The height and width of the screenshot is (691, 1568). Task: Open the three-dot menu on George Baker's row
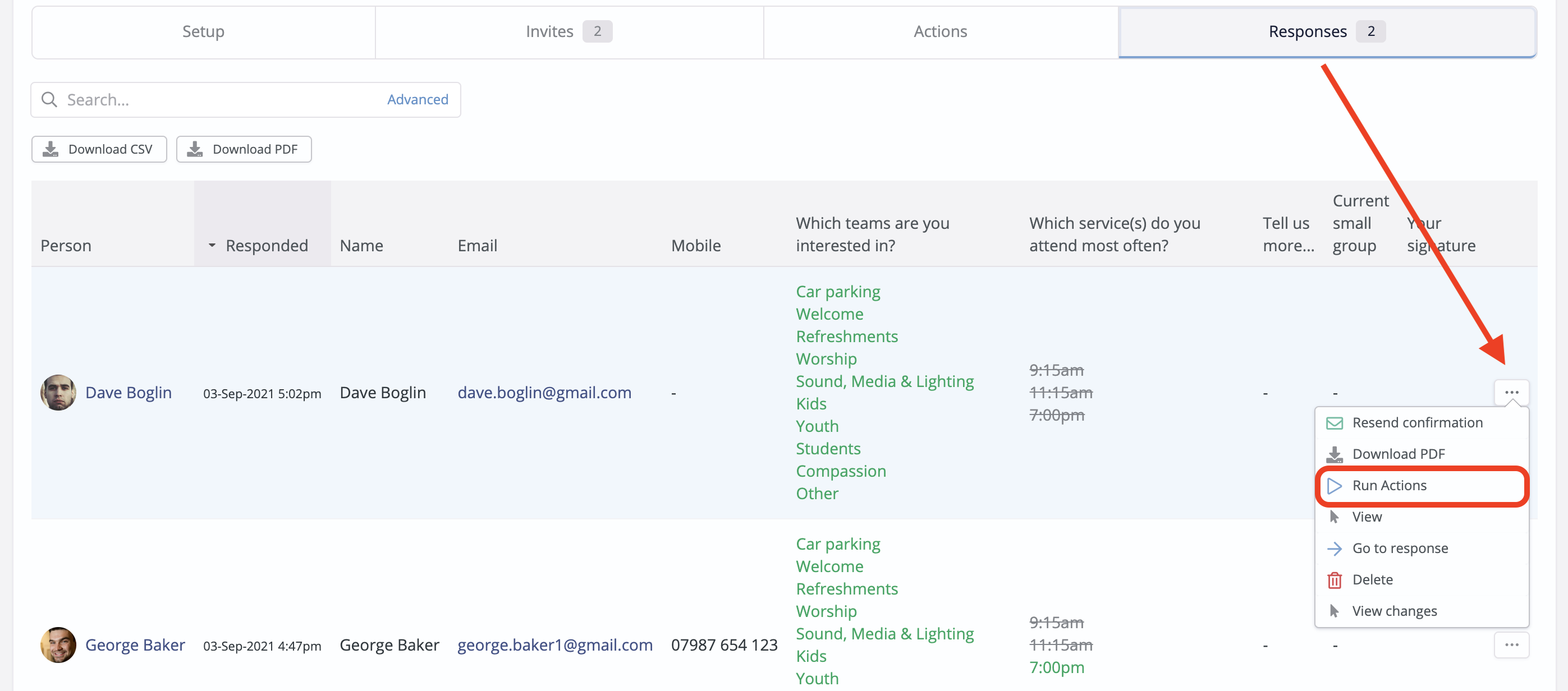tap(1512, 645)
